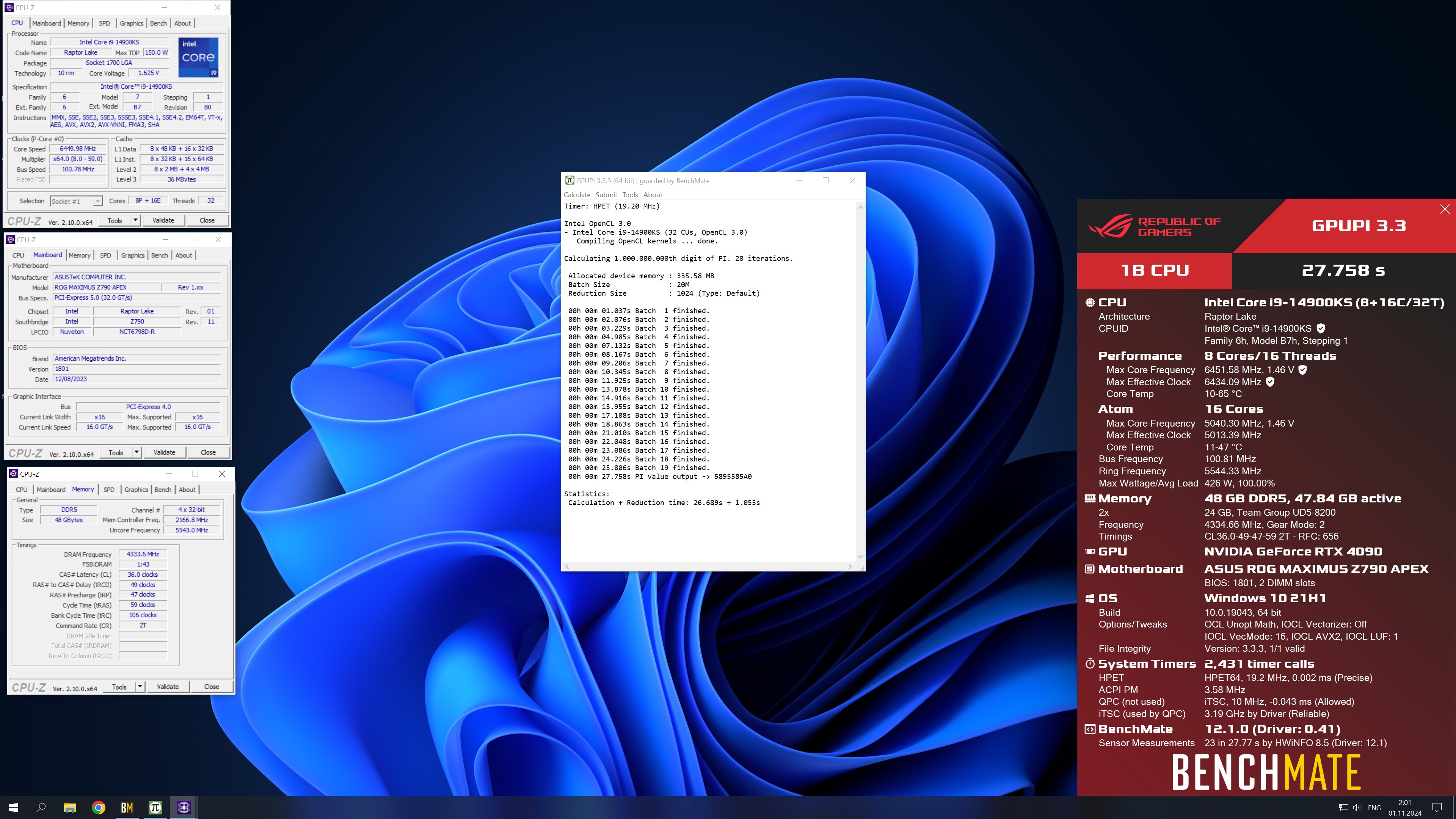Open BenchMate taskbar icon

click(127, 808)
